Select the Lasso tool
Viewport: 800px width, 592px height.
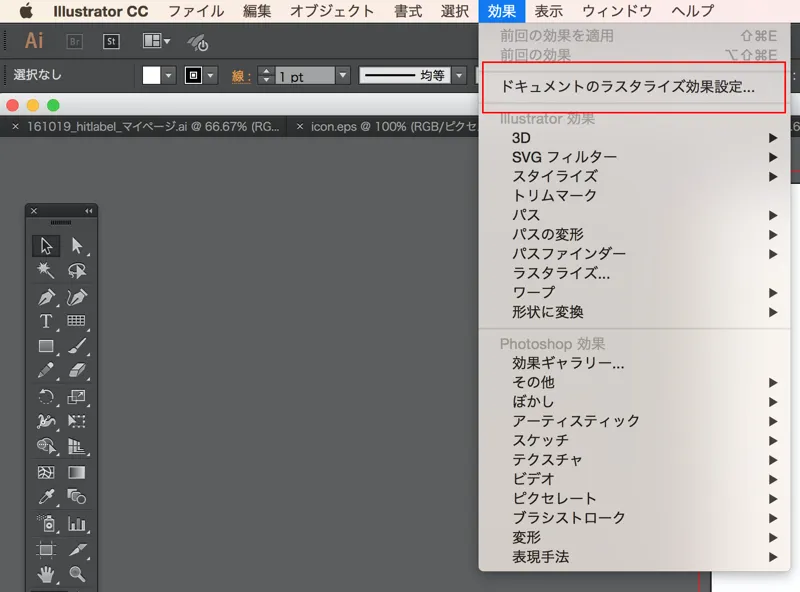77,270
